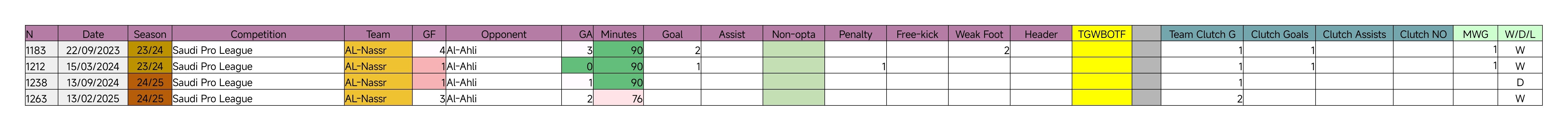Click date cell 13/09/2024
This screenshot has width=1568, height=131.
(93, 82)
